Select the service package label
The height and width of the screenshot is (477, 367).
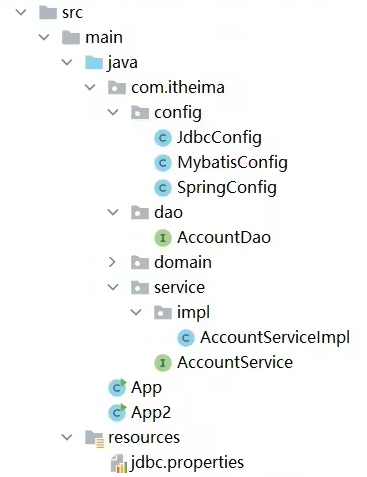pos(179,287)
